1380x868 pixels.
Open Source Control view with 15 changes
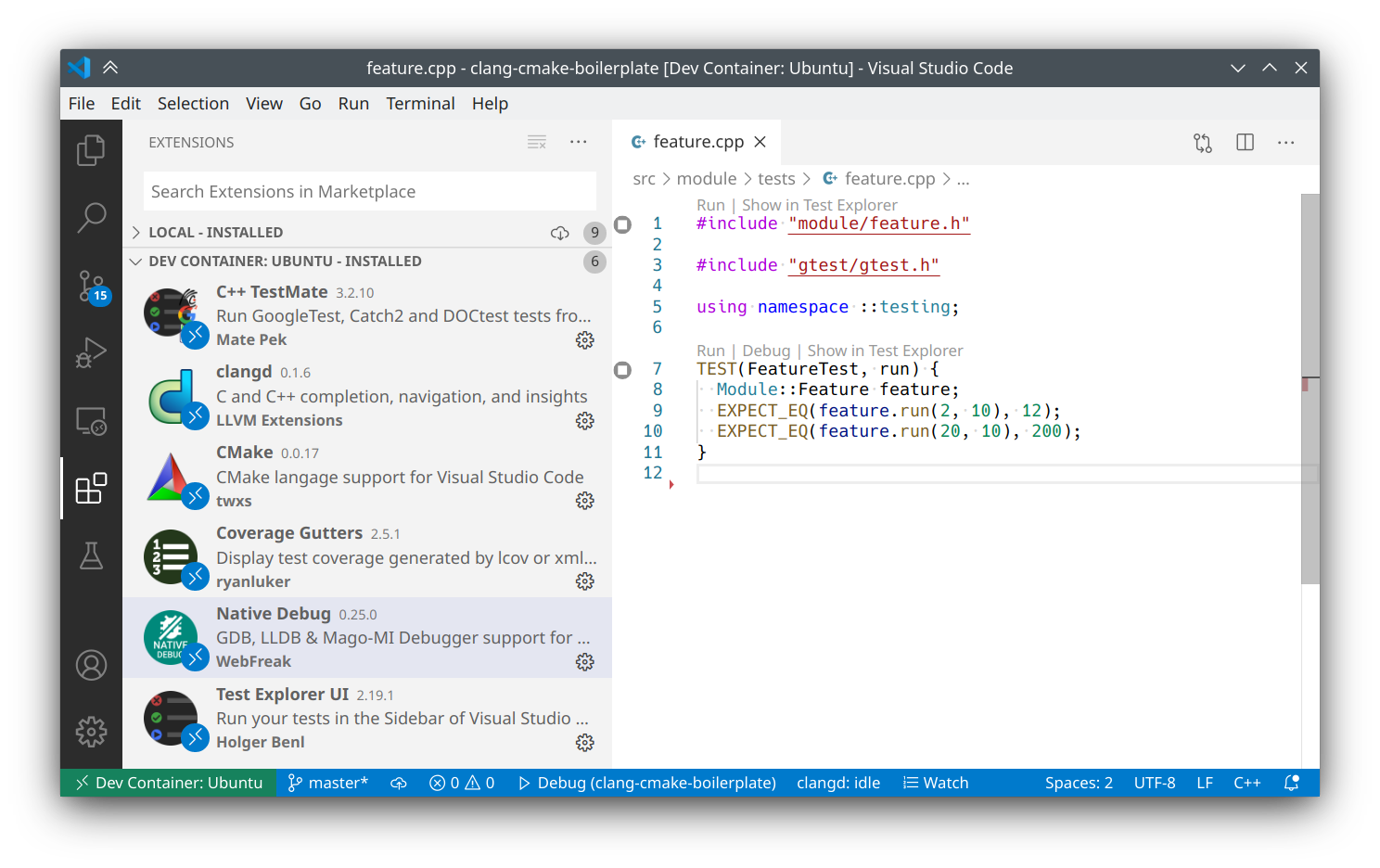[91, 287]
